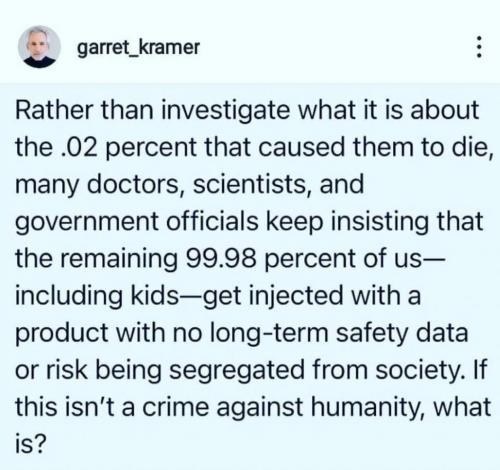This screenshot has height=470, width=500.
Task: Click the final 'is?' at the post end
Action: pos(30,444)
